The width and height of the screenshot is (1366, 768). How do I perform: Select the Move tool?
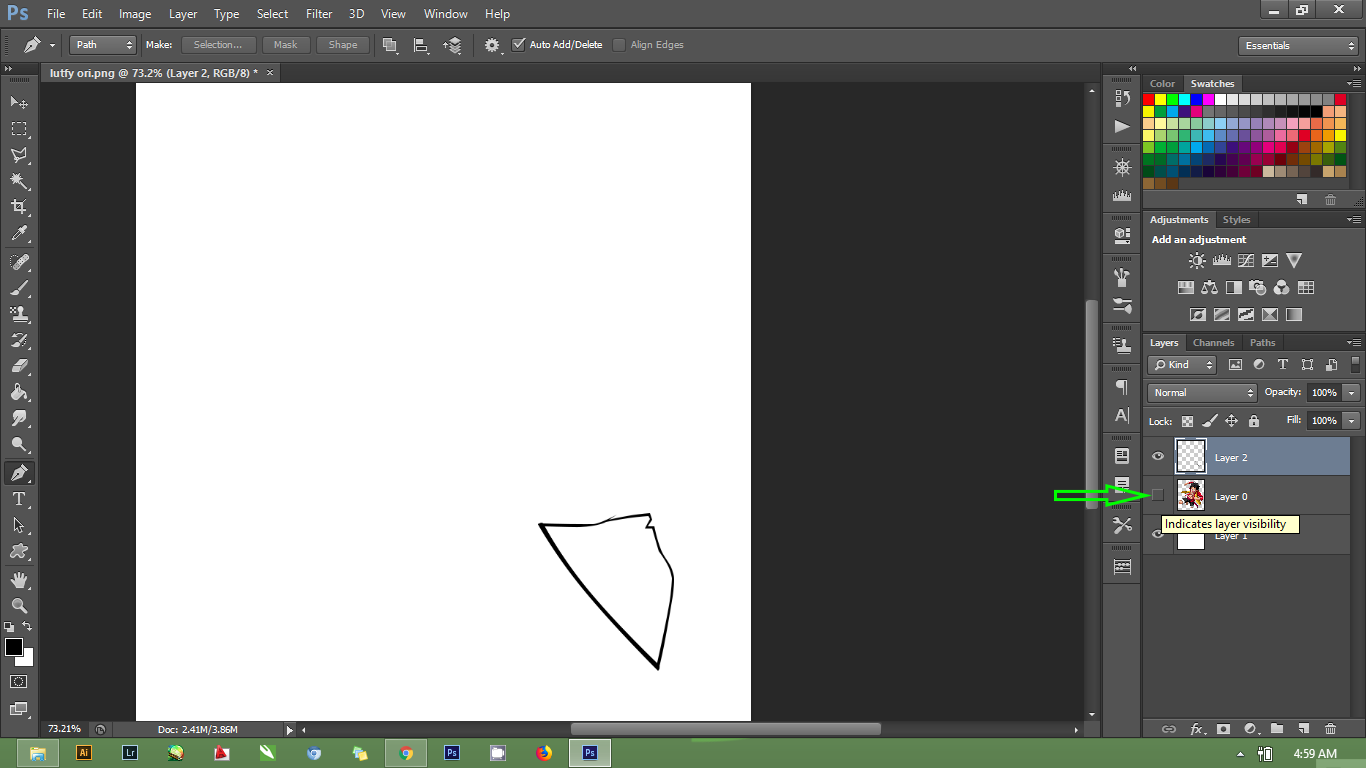click(x=18, y=102)
